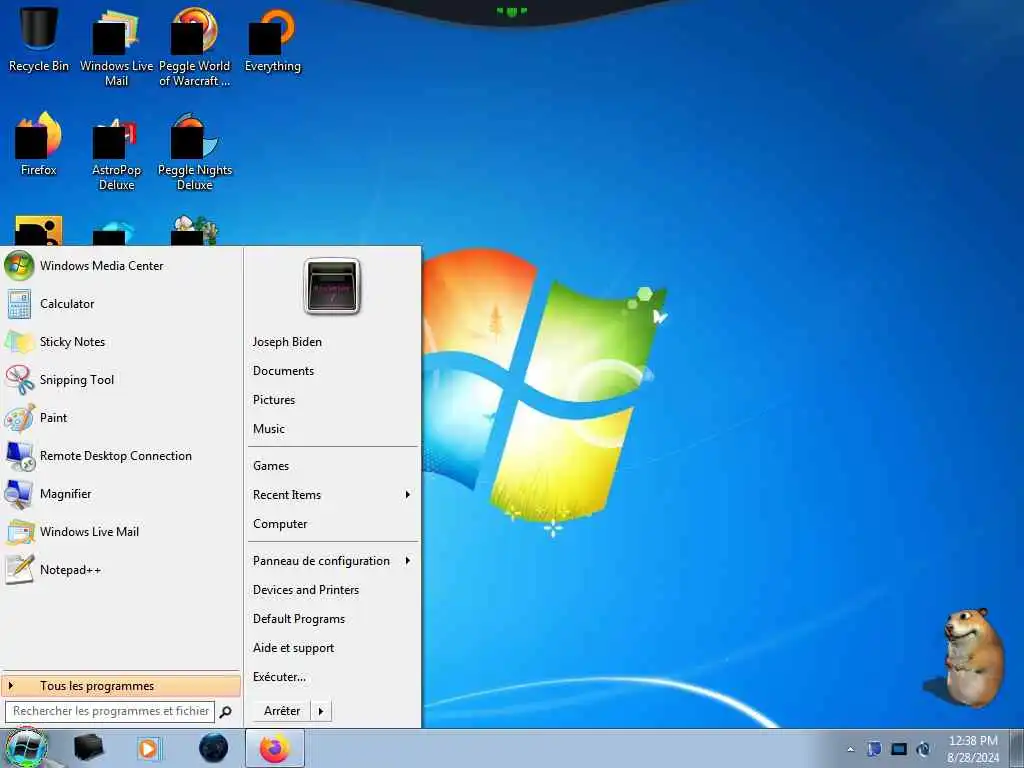Select the Recycle Bin desktop icon
1024x768 pixels.
(39, 40)
